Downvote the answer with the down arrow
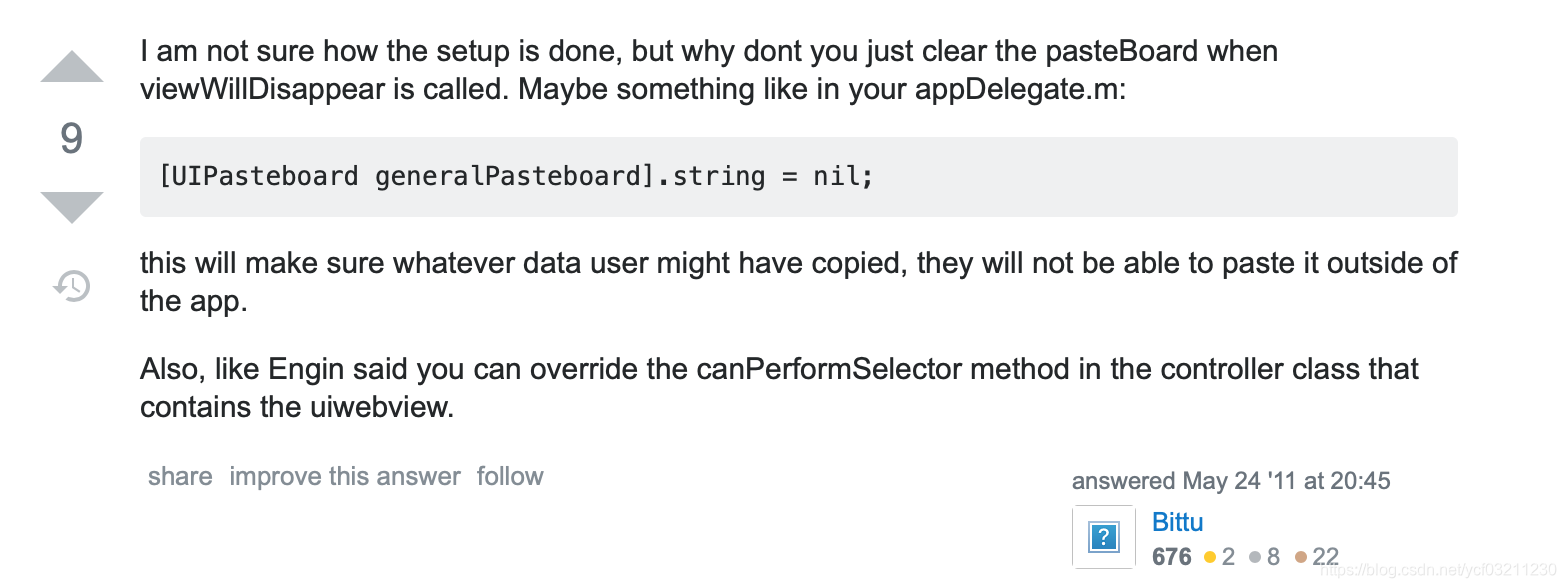Viewport: 1566px width, 588px height. 71,207
